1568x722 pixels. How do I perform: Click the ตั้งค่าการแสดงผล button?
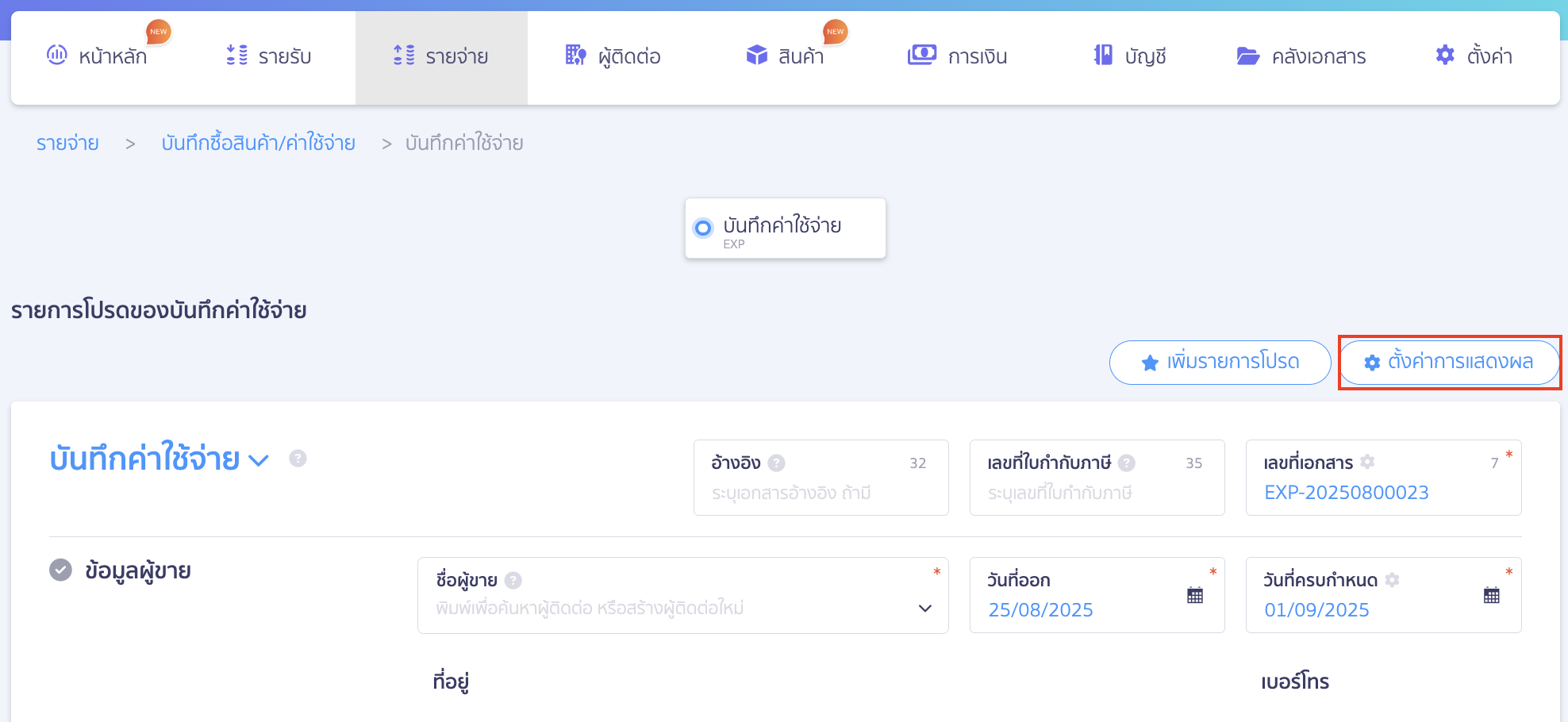pyautogui.click(x=1449, y=363)
